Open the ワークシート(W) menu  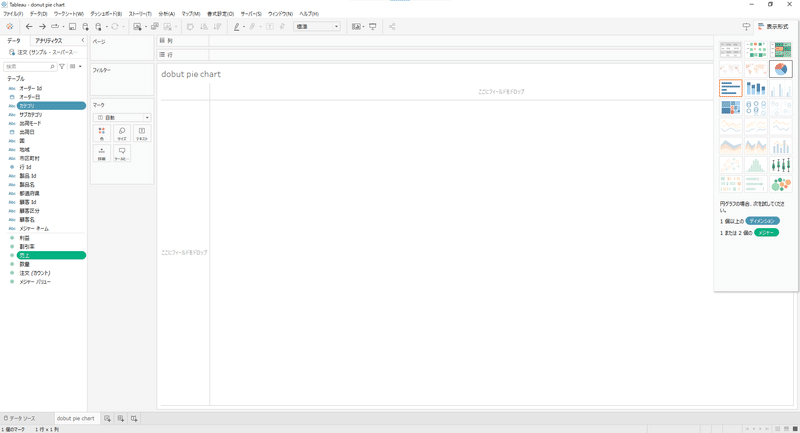point(68,14)
